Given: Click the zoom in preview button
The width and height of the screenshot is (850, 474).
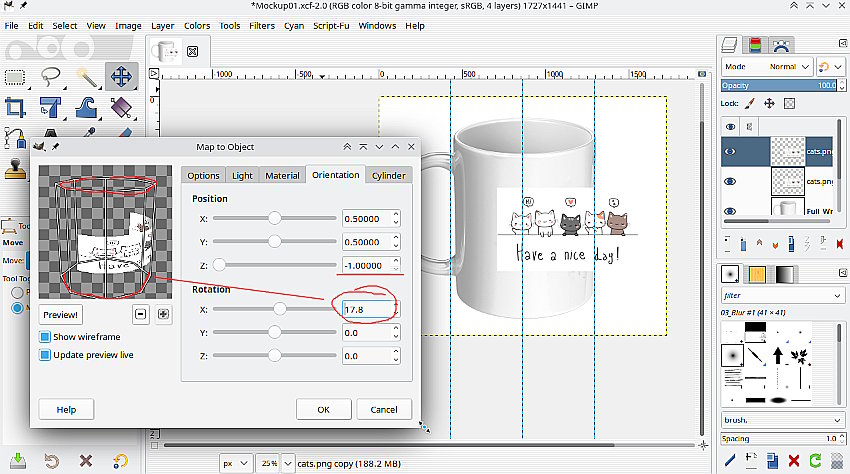Looking at the screenshot, I should click(x=163, y=314).
